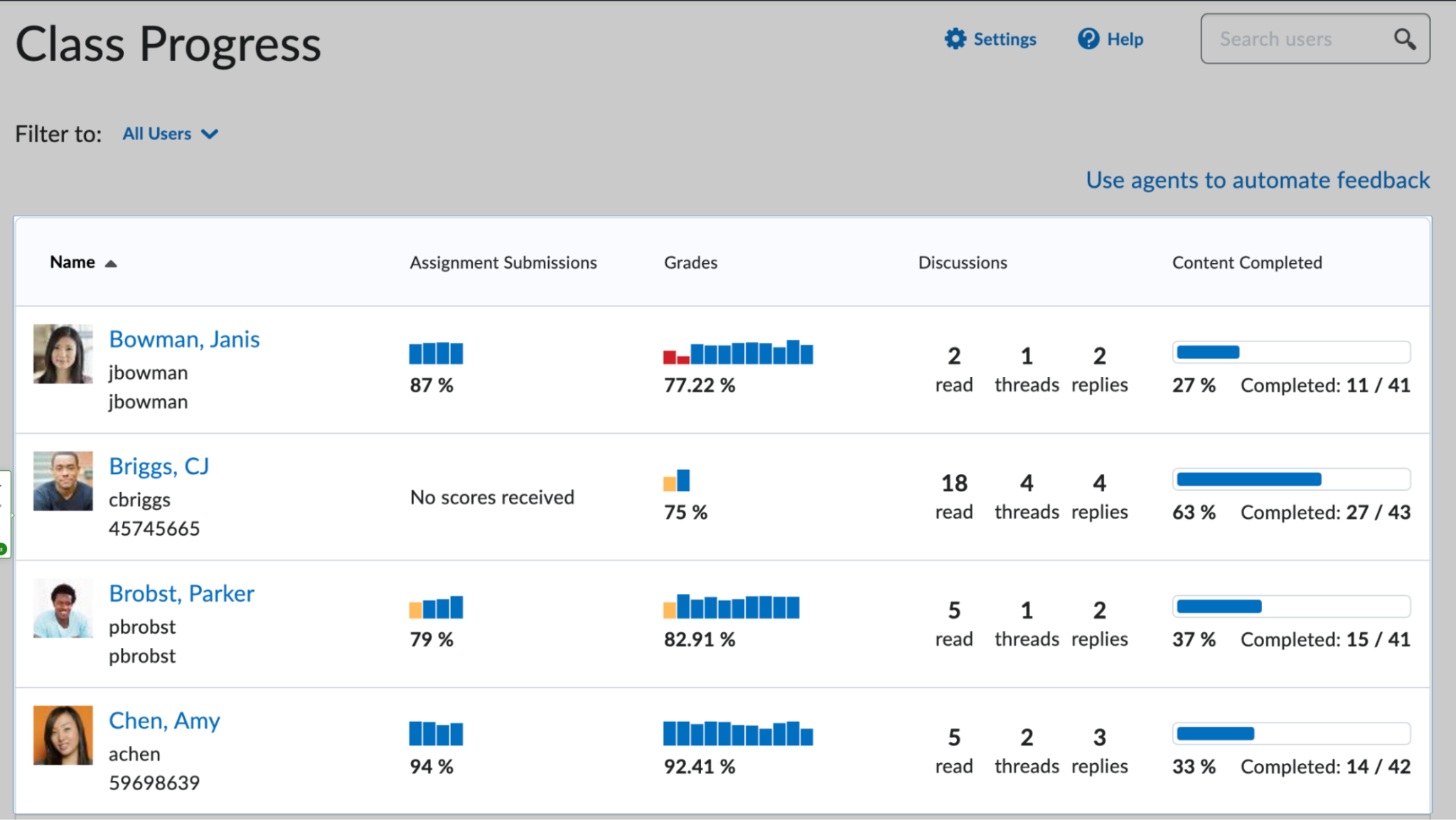
Task: Open Brobst's grades bar chart
Action: point(731,607)
